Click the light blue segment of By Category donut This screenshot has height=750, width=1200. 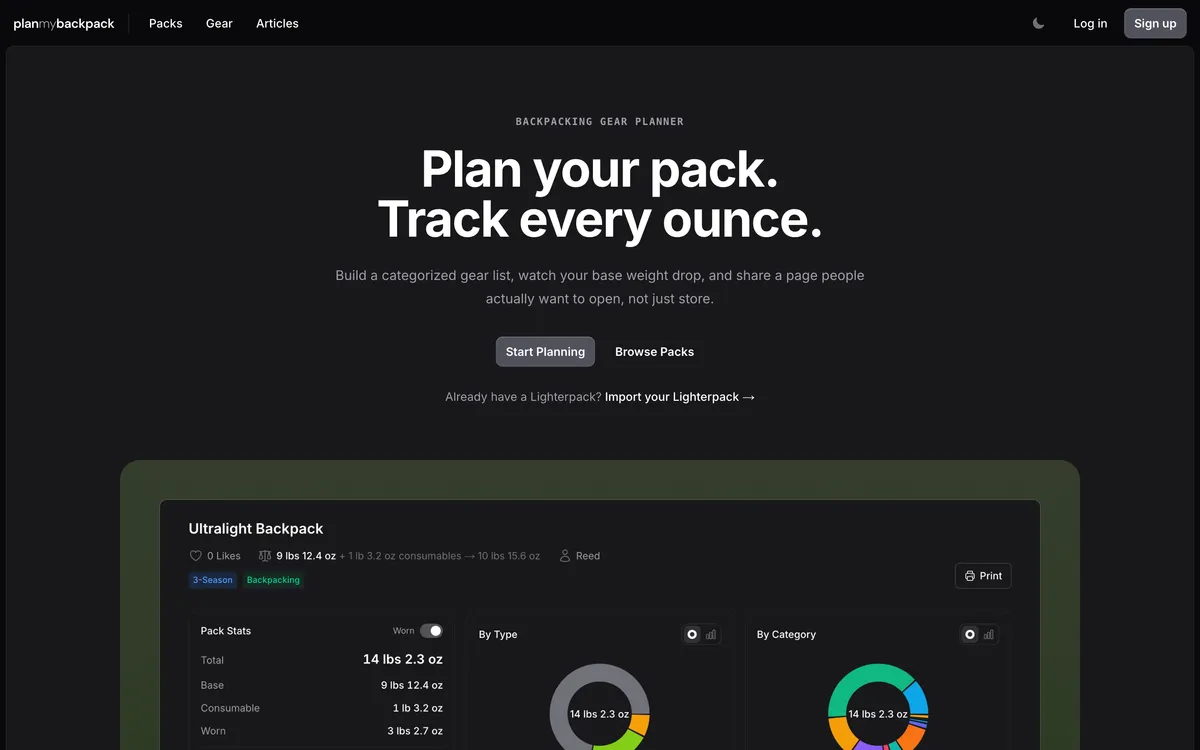pyautogui.click(x=918, y=696)
